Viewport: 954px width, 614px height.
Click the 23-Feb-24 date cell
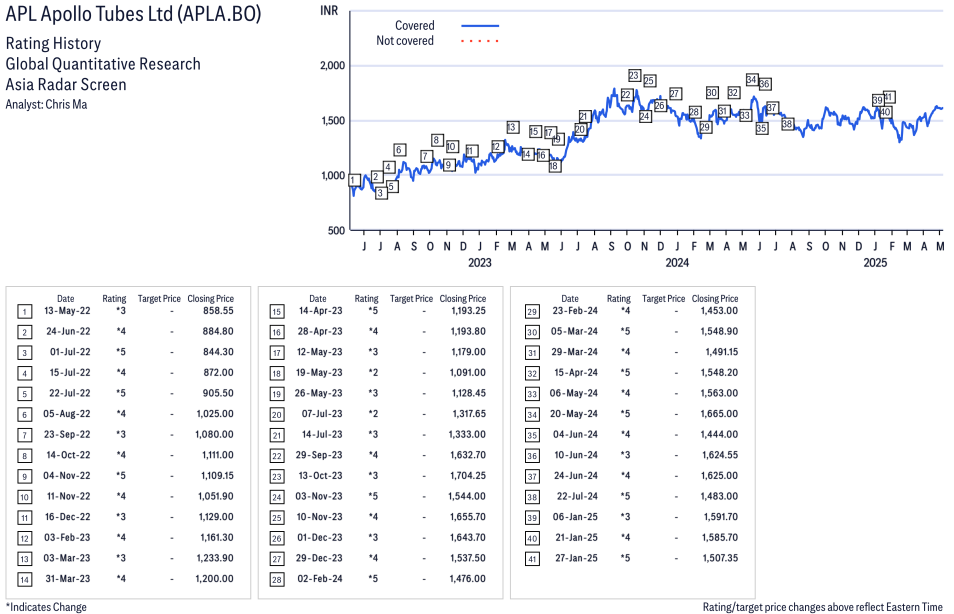[575, 311]
